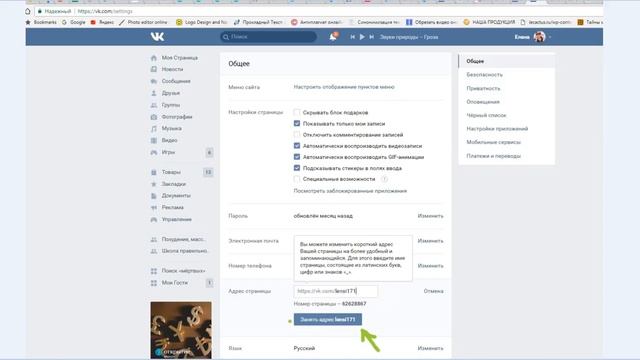
Task: Go to Новости in sidebar
Action: pos(172,69)
